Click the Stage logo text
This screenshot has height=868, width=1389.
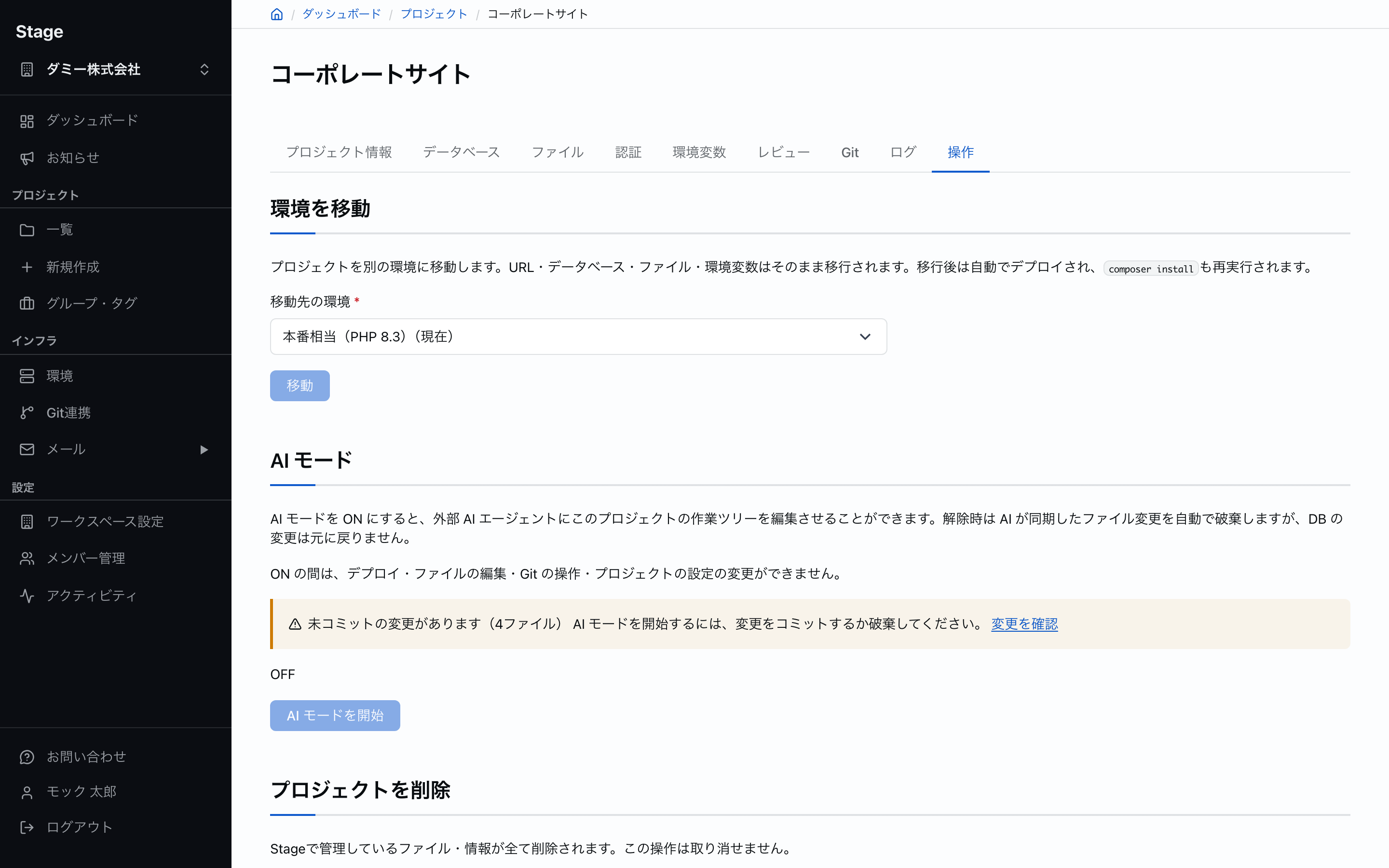pos(40,31)
